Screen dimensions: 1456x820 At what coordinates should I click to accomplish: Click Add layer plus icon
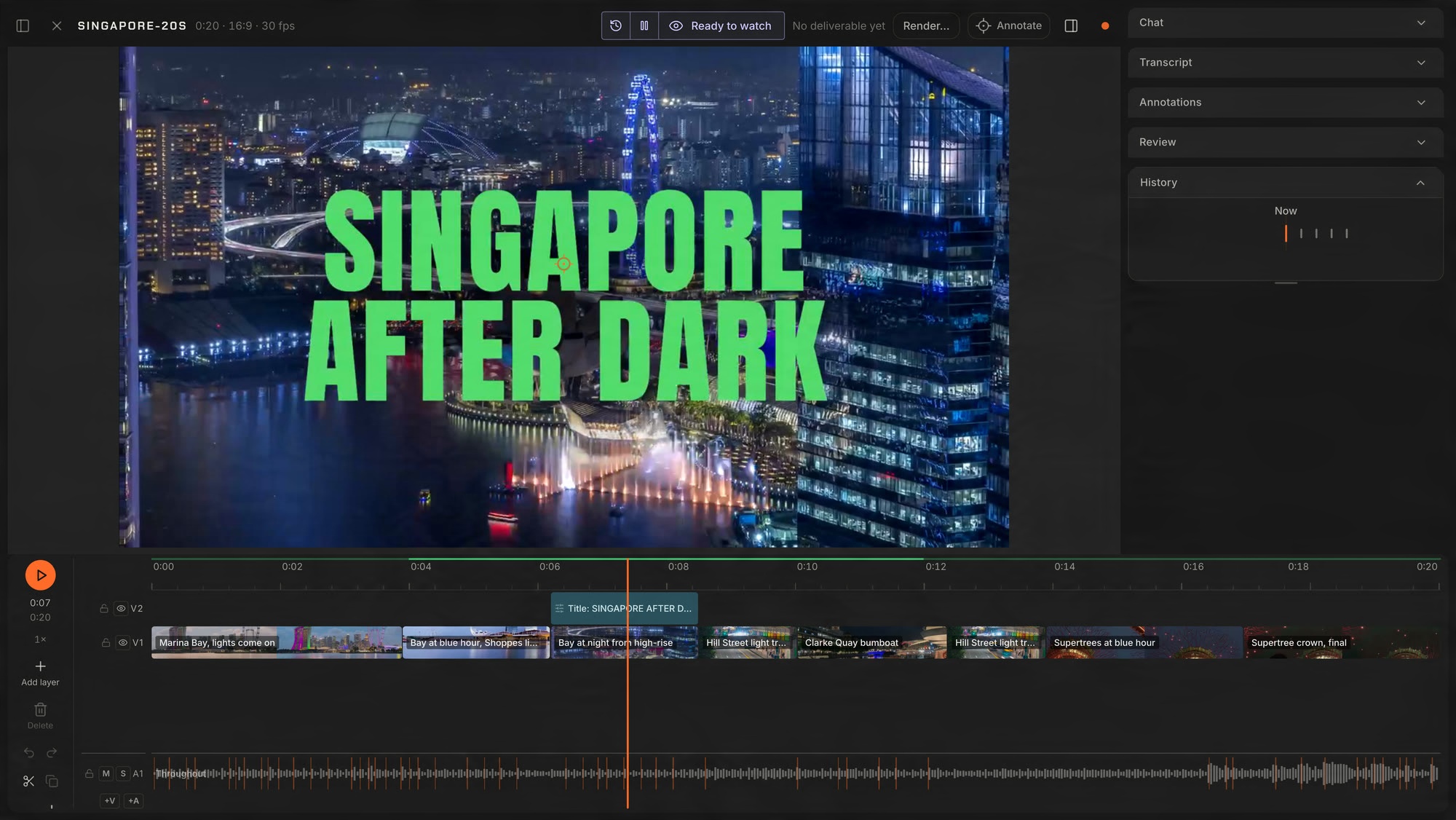coord(40,666)
